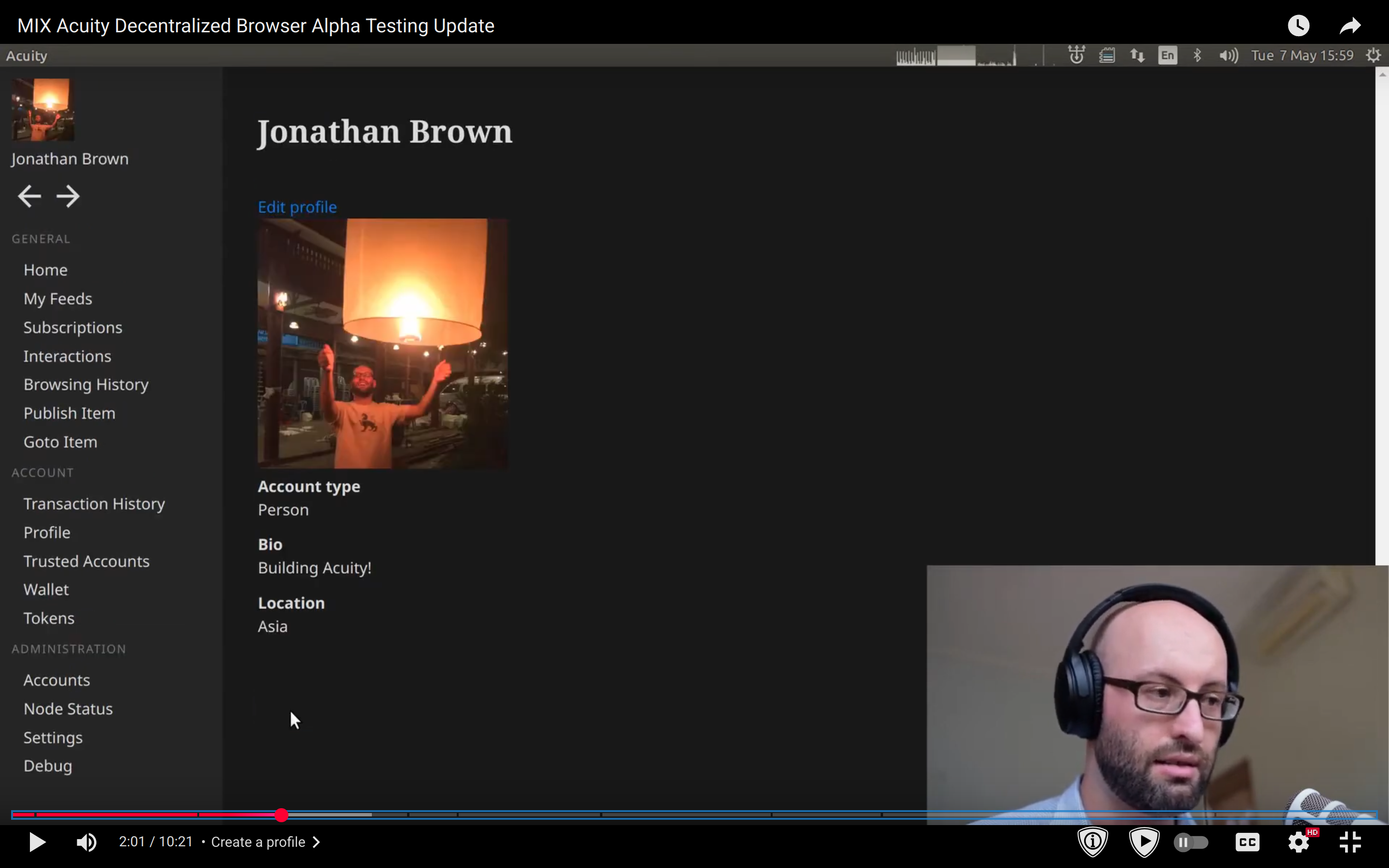Viewport: 1389px width, 868px height.
Task: Click the back arrow in Acuity sidebar
Action: coord(29,196)
